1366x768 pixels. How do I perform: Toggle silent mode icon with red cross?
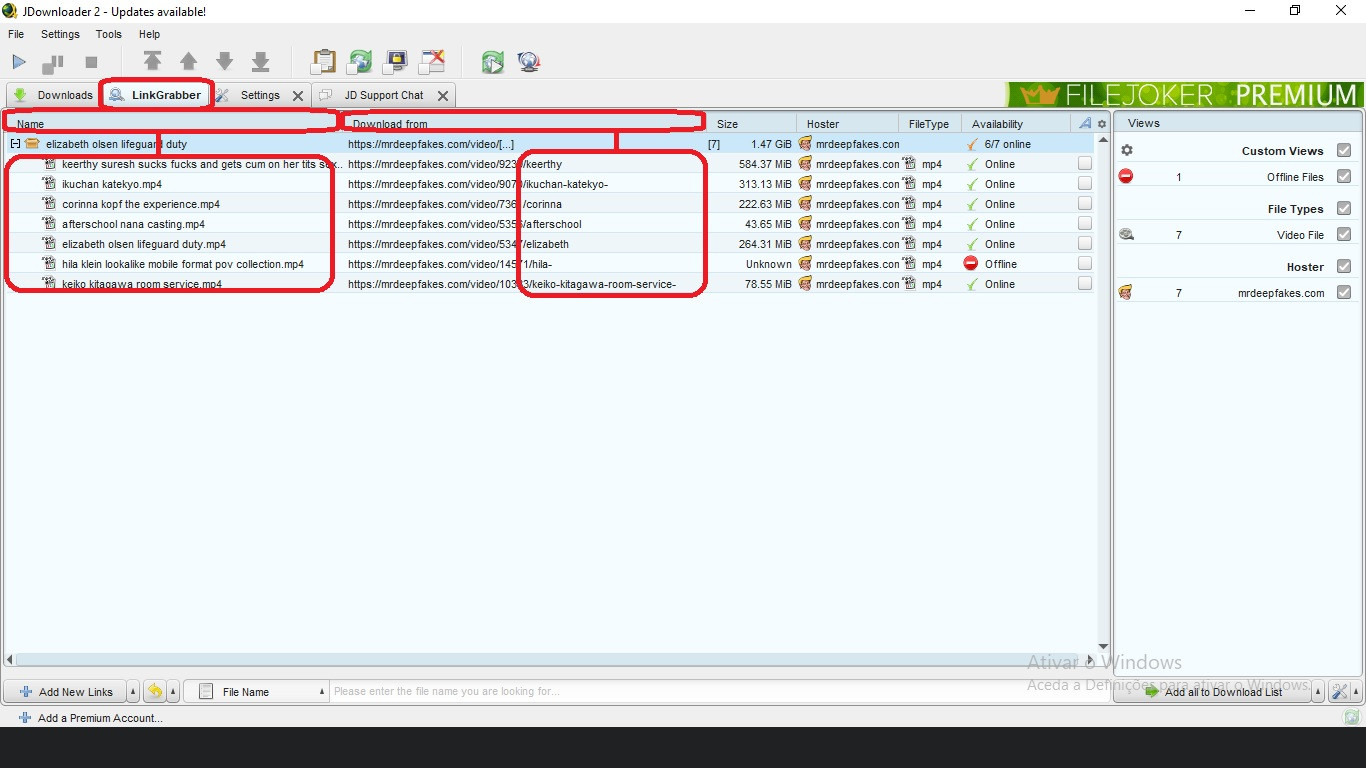pyautogui.click(x=432, y=62)
